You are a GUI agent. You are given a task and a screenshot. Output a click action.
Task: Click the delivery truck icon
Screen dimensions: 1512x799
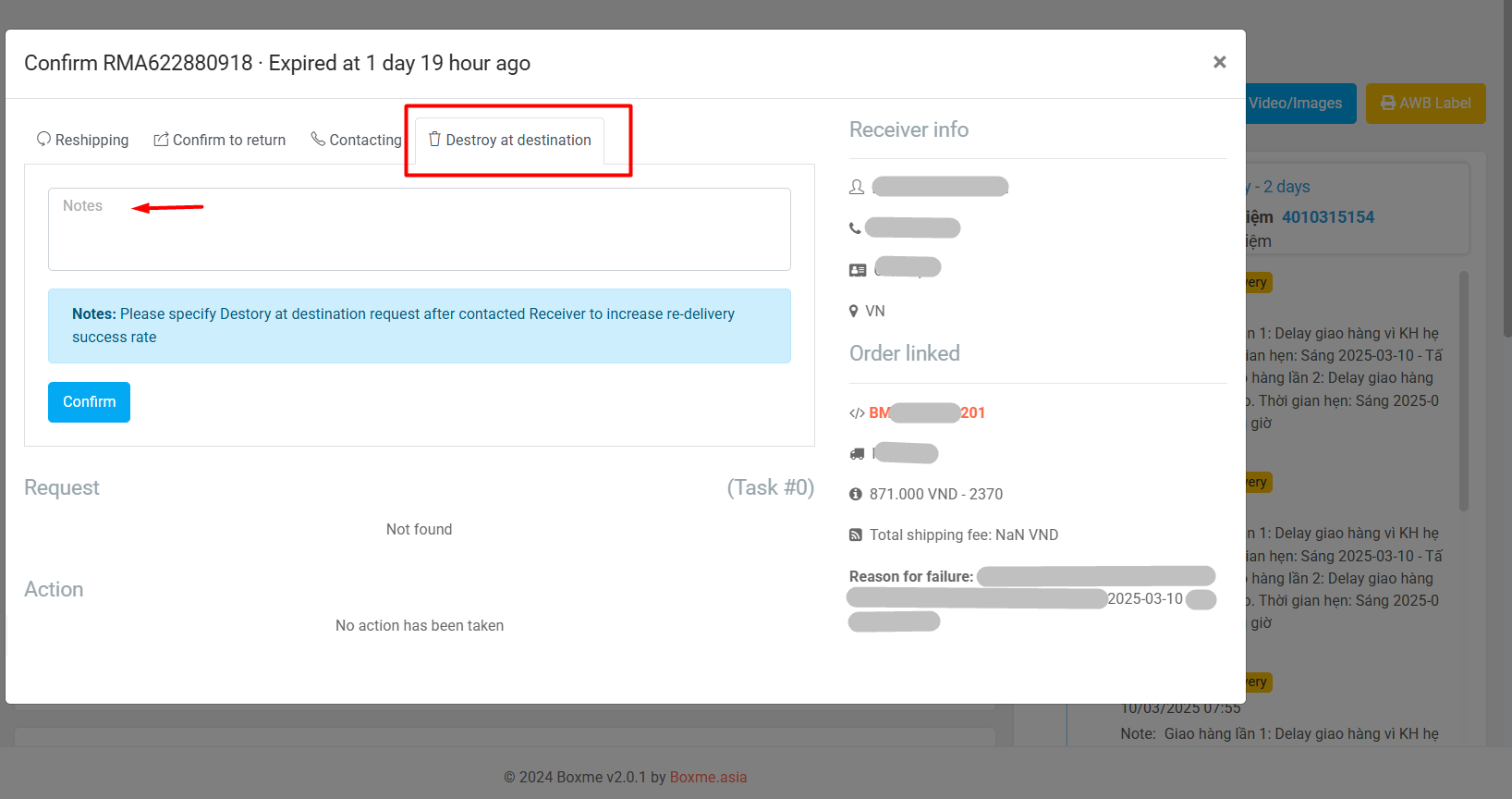(857, 453)
